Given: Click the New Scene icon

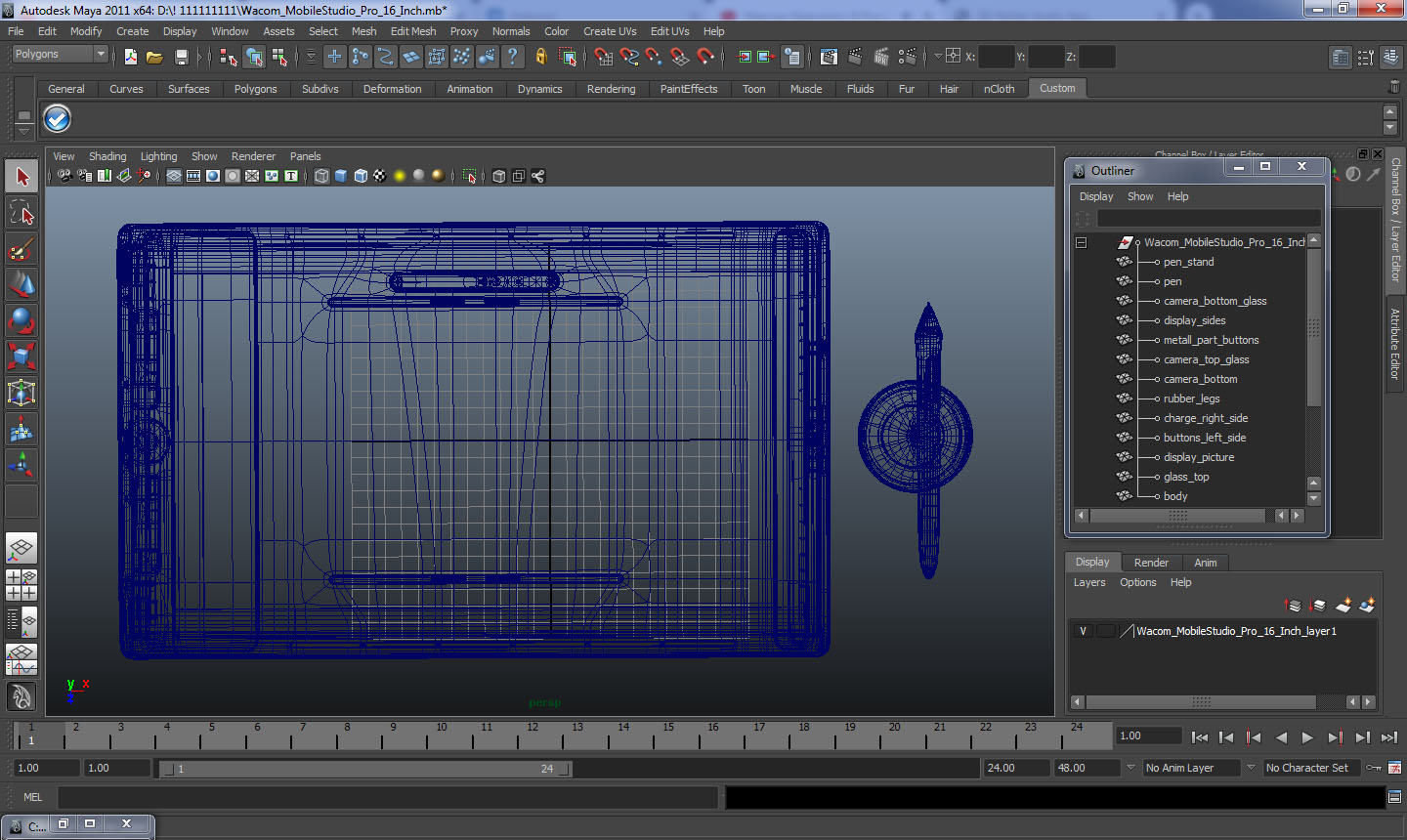Looking at the screenshot, I should 130,57.
